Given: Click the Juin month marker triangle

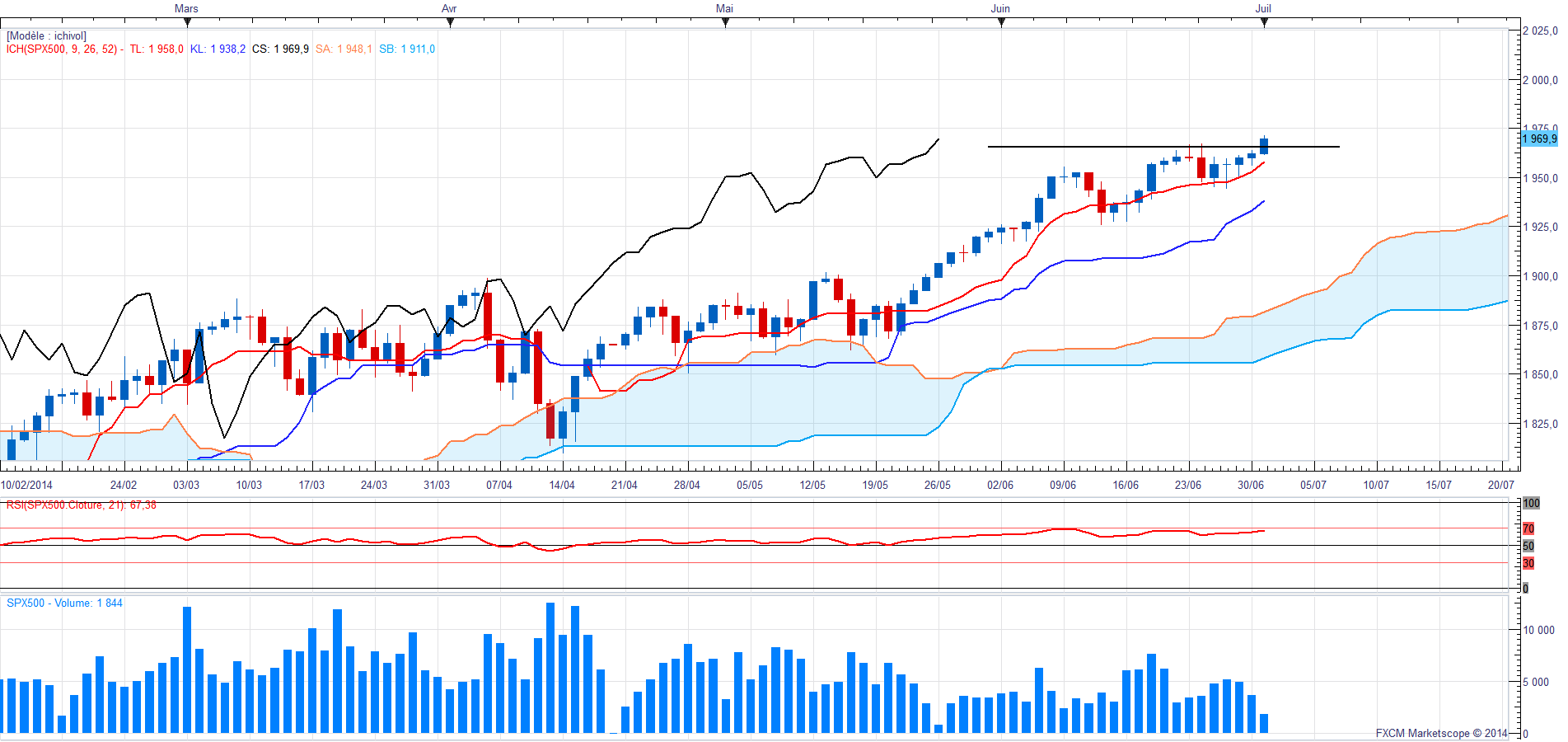Looking at the screenshot, I should pyautogui.click(x=1001, y=23).
